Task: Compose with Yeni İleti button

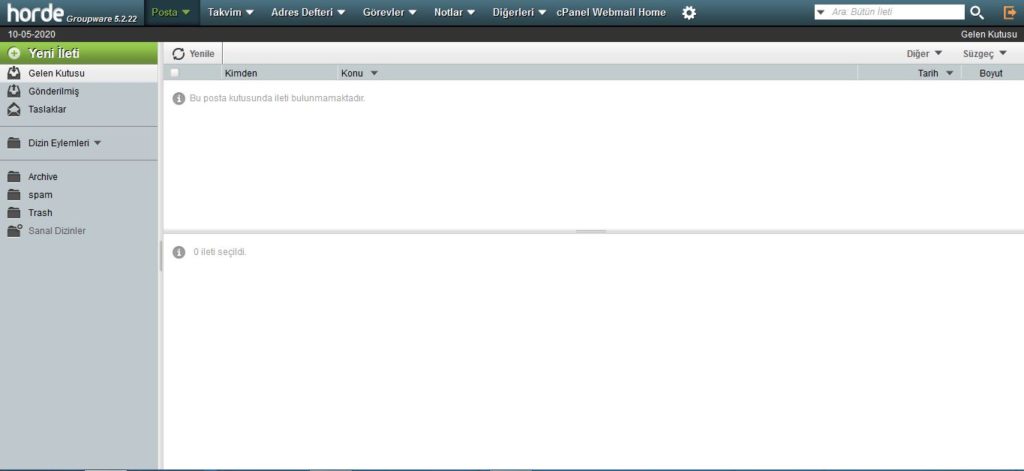Action: tap(78, 54)
